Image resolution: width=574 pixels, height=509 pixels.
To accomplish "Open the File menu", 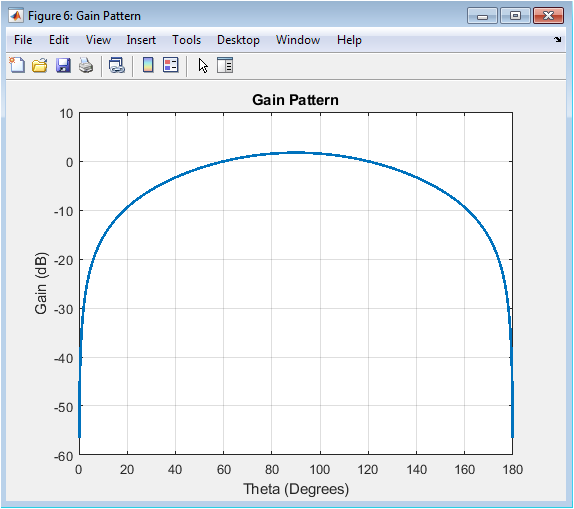I will (x=23, y=40).
